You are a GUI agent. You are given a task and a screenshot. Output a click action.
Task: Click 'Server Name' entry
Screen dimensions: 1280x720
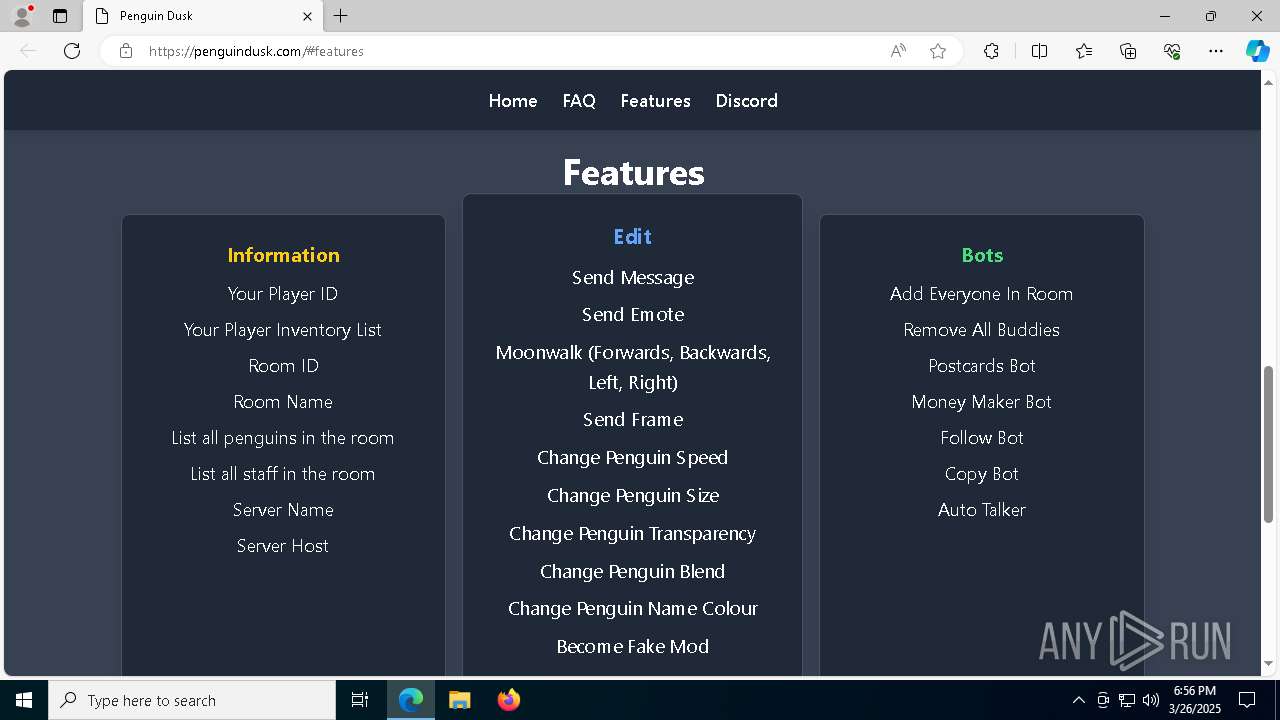(x=283, y=510)
